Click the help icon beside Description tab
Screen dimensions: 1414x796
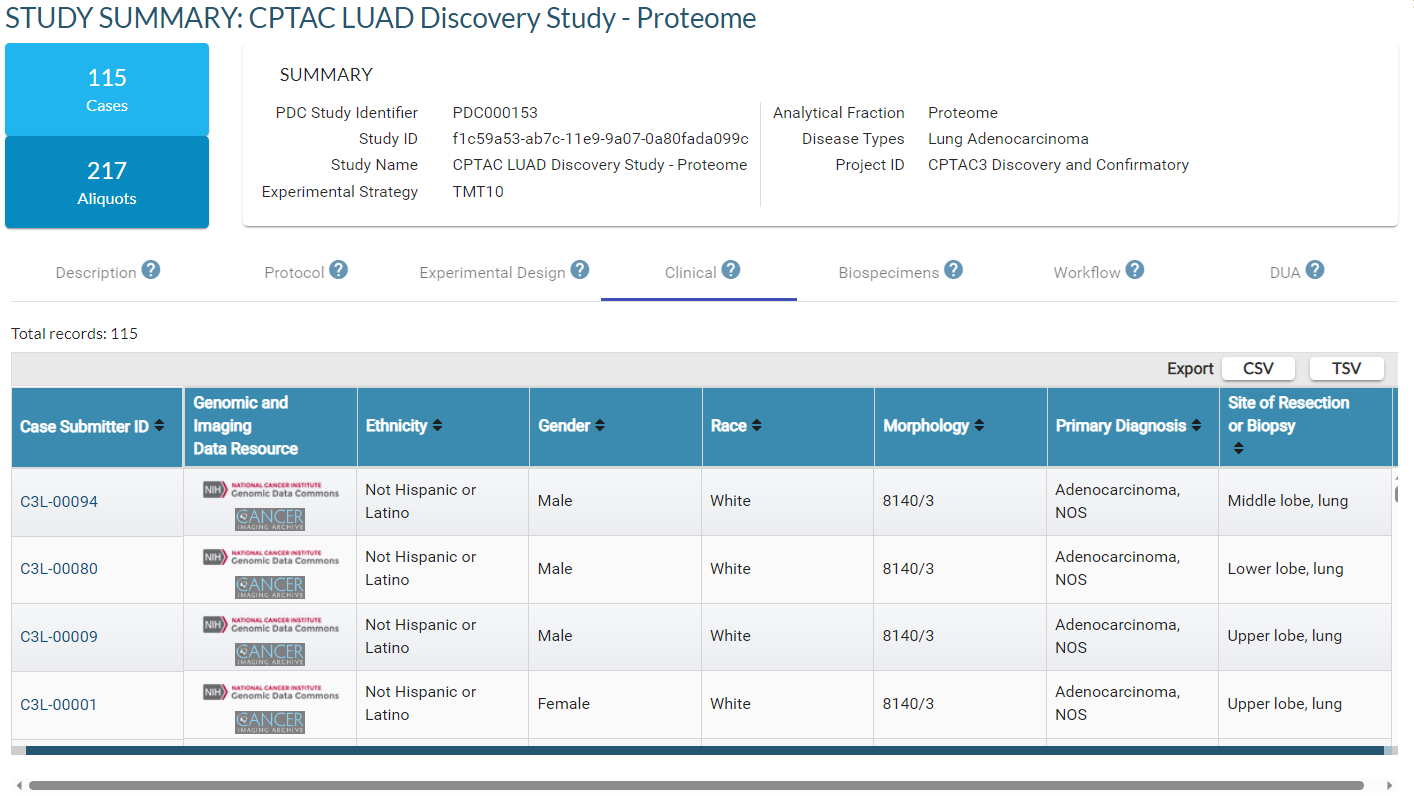coord(151,270)
